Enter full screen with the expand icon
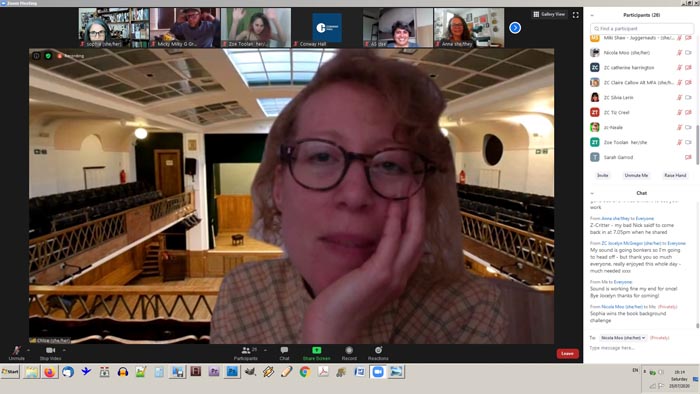 576,15
